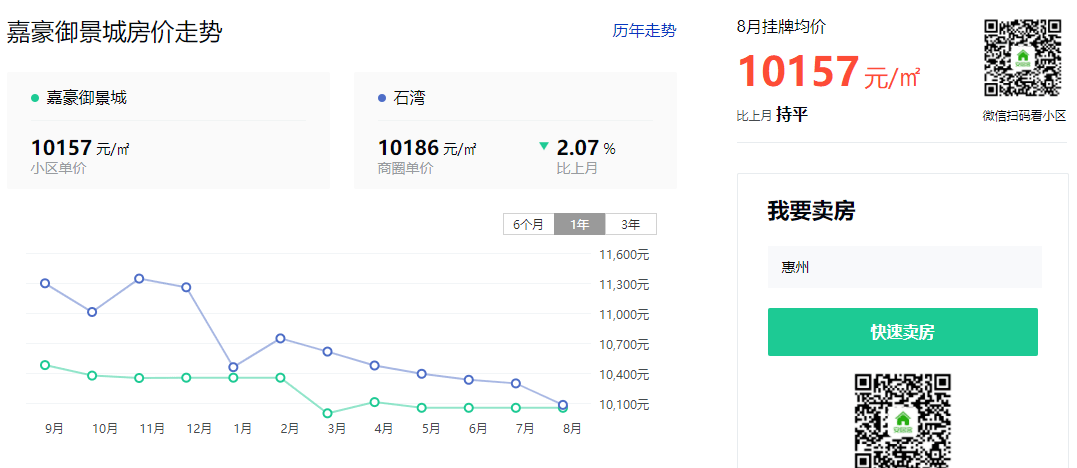Click the 快速卖房 button
Screen dimensions: 1077x468
click(902, 332)
